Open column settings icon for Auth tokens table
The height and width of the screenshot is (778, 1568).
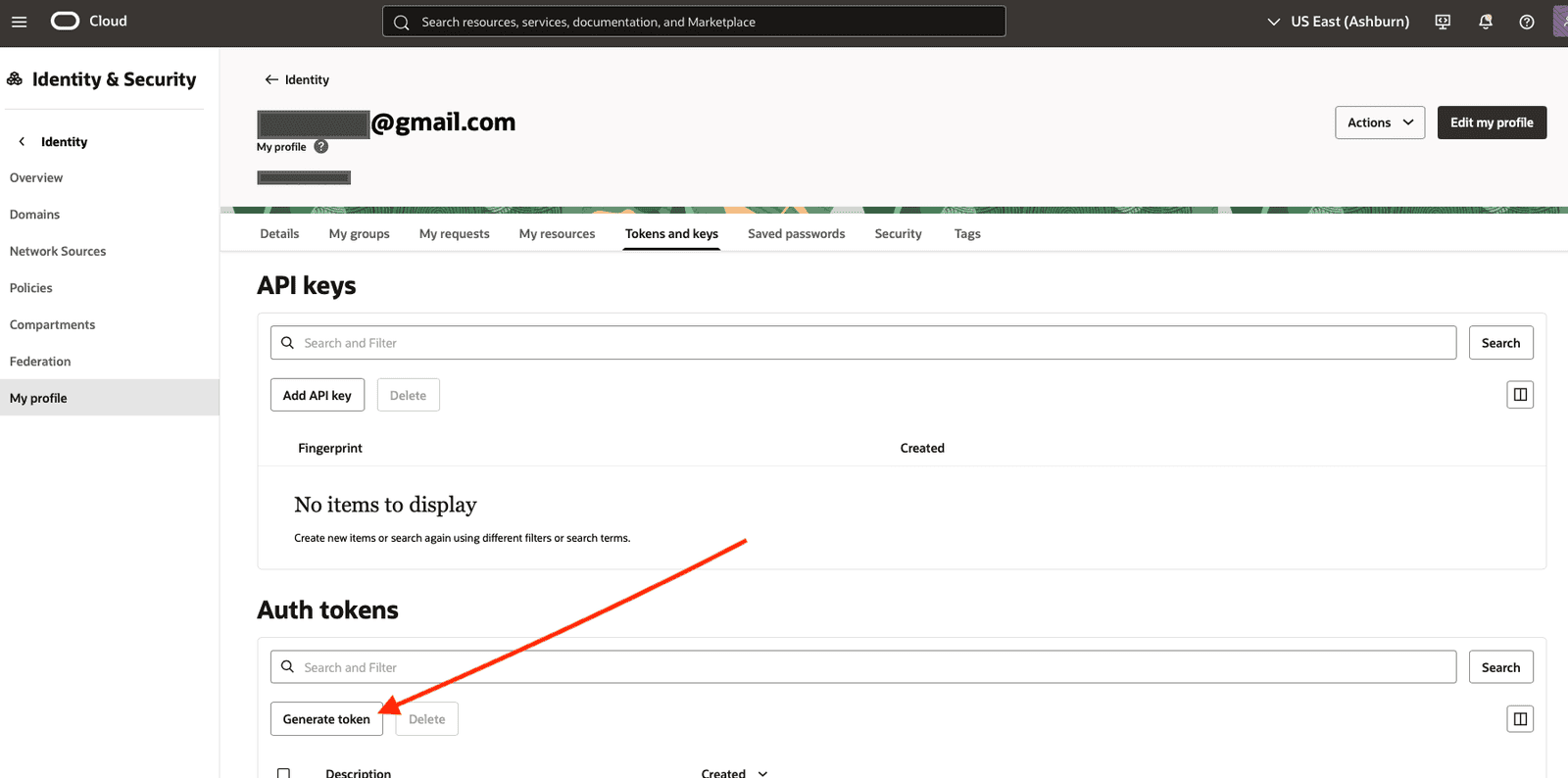pos(1520,719)
